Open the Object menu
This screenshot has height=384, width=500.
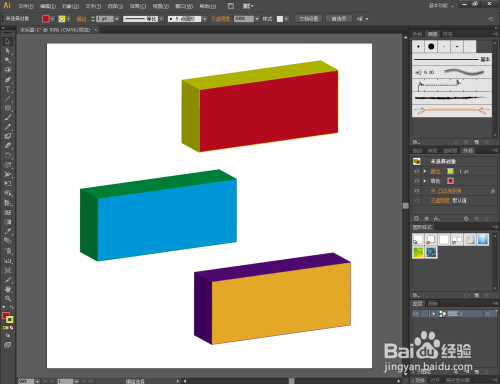[x=70, y=6]
